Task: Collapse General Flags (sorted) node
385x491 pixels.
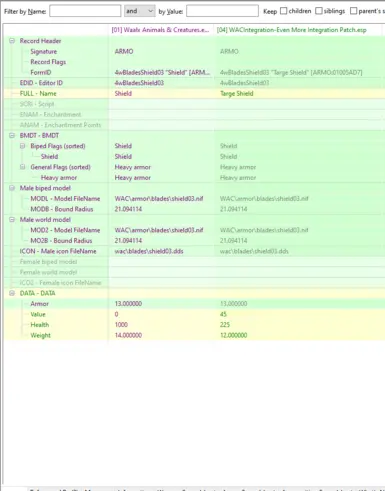Action: pos(22,167)
